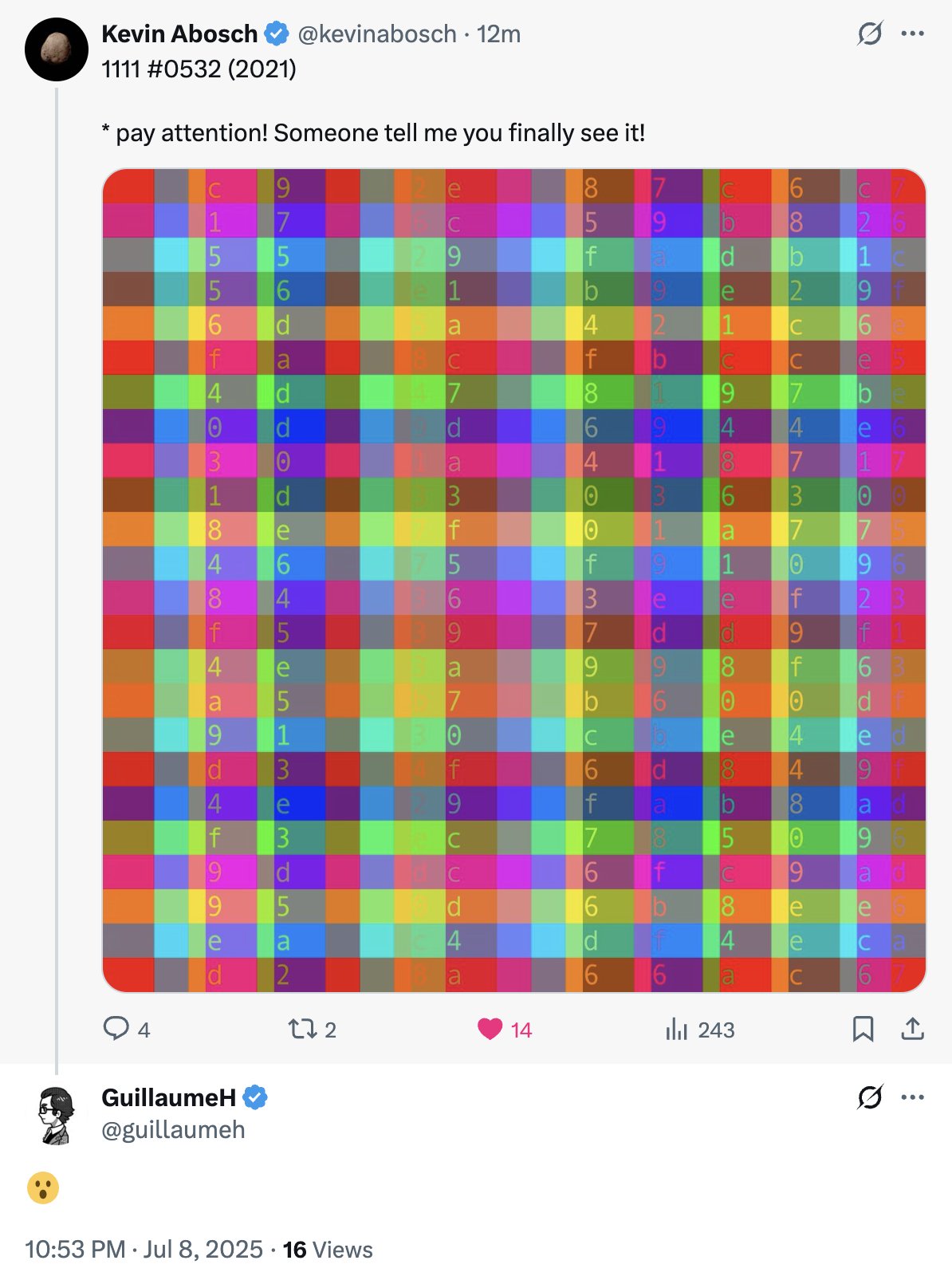This screenshot has height=1276, width=952.
Task: Click the share icon on Kevin's post
Action: [914, 1030]
